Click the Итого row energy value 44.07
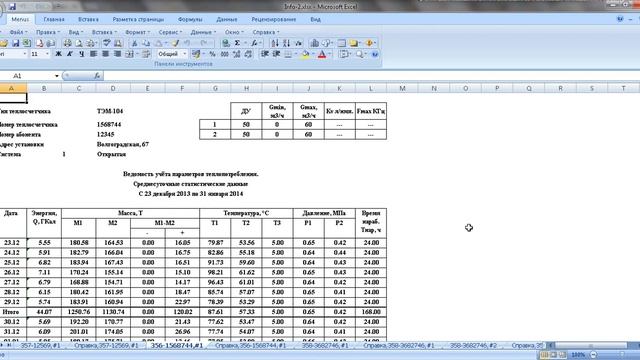The height and width of the screenshot is (360, 640). coord(44,312)
